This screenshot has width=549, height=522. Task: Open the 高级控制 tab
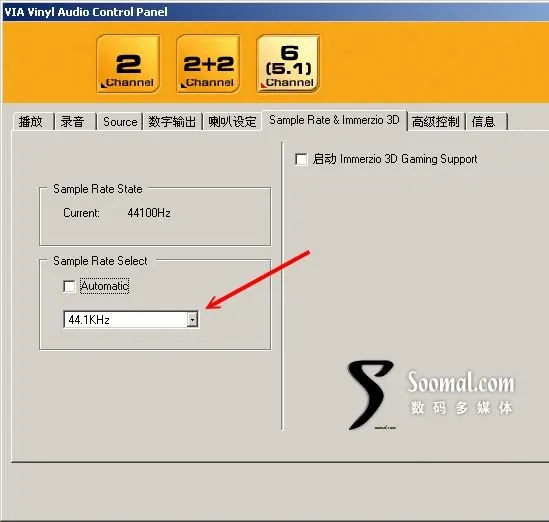tap(436, 122)
